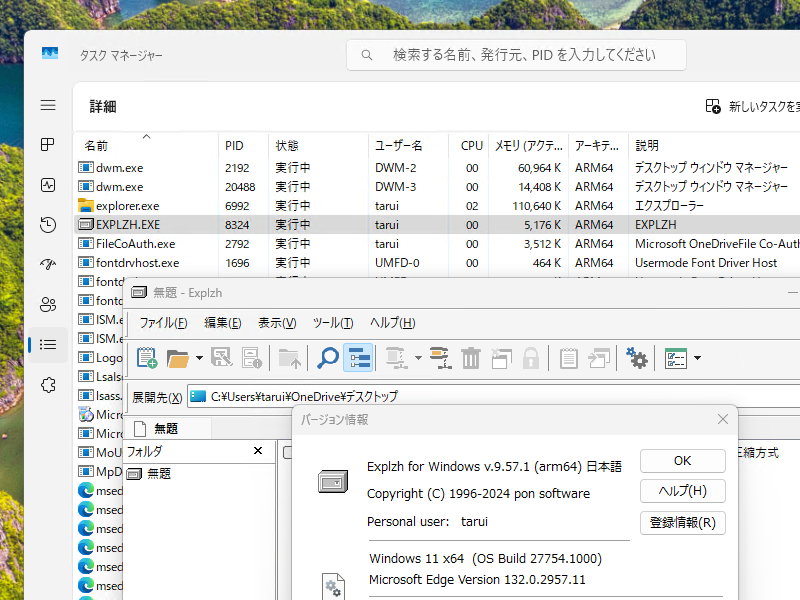Viewport: 800px width, 600px height.
Task: Click the 登録情報(R) button
Action: (x=683, y=523)
